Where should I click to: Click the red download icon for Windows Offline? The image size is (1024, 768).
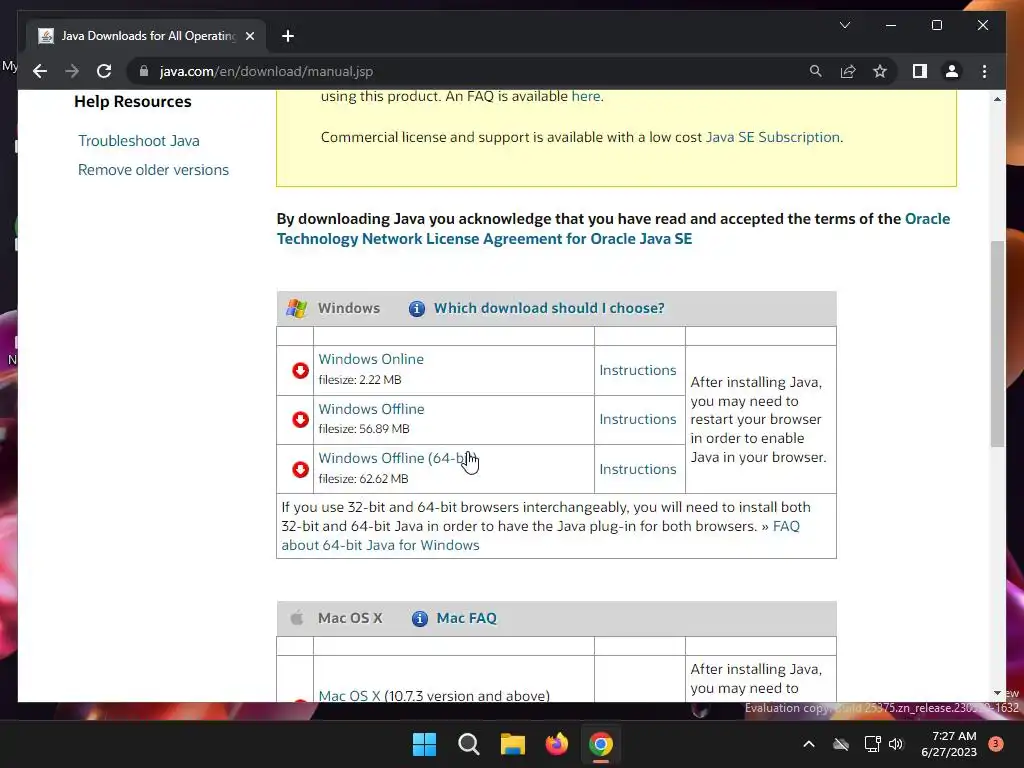300,419
